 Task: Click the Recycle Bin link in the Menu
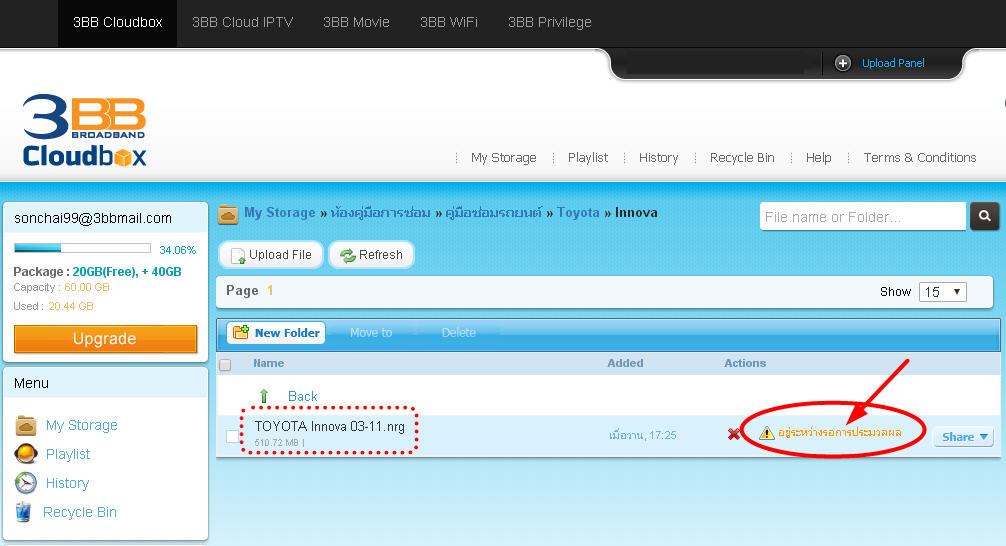click(x=80, y=512)
